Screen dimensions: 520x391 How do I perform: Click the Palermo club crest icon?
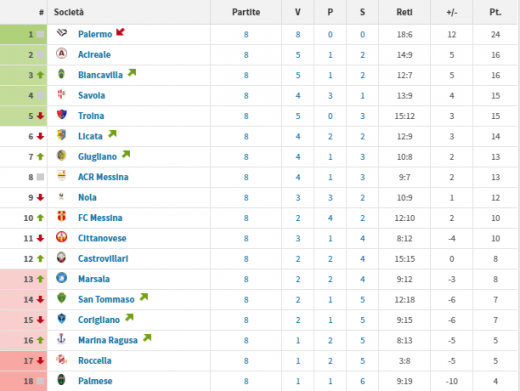62,33
